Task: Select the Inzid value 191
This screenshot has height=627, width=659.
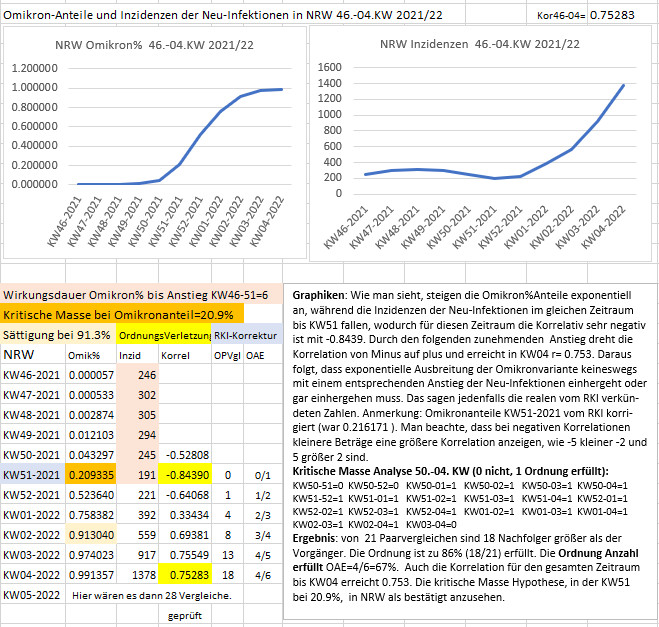Action: (x=137, y=475)
